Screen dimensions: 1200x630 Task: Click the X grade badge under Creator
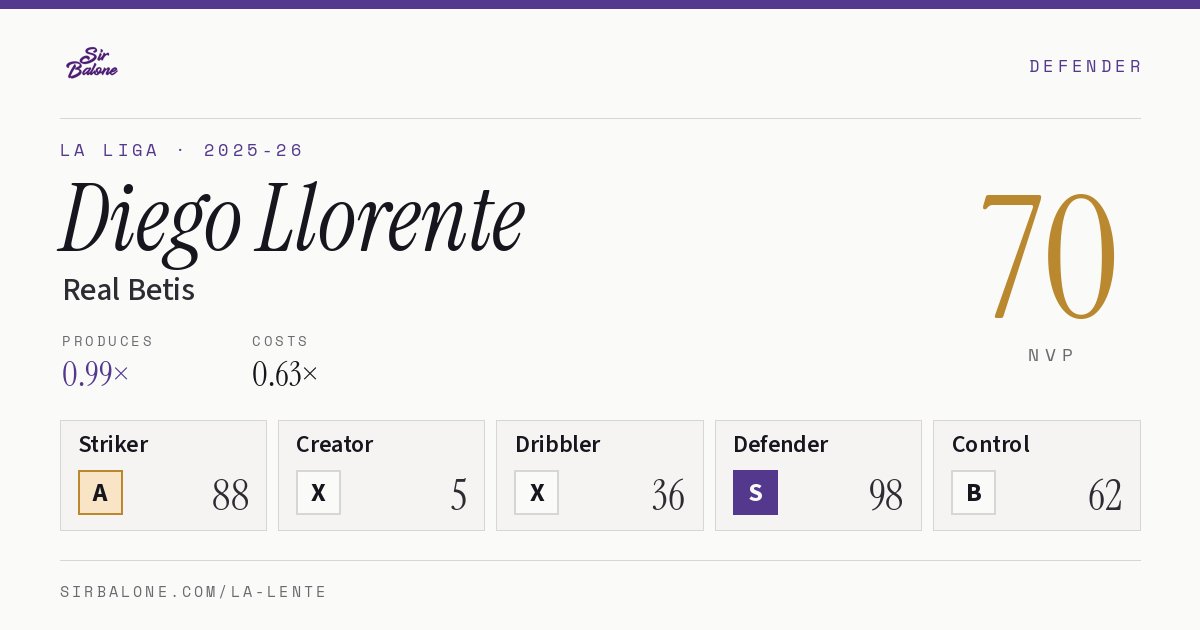[318, 493]
